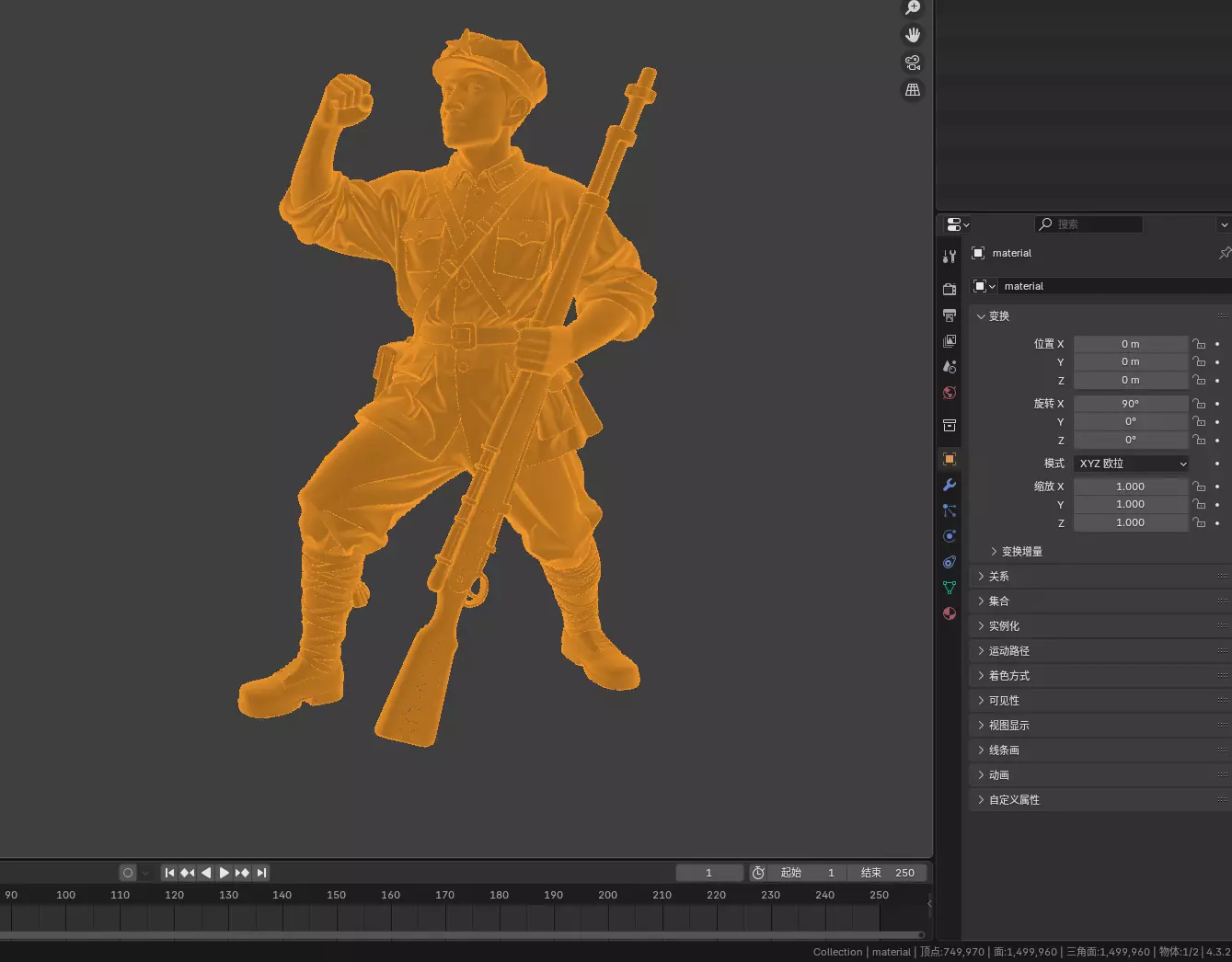
Task: Toggle auto keying record button
Action: [128, 873]
